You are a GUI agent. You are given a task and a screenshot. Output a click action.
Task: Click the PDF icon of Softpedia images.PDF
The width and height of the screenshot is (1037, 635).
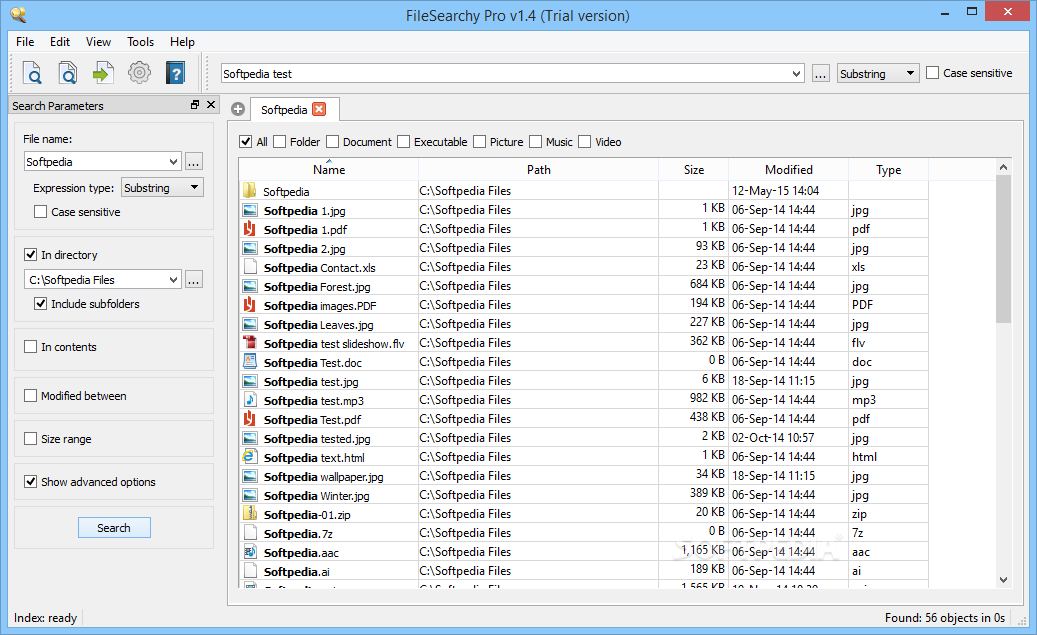(249, 305)
